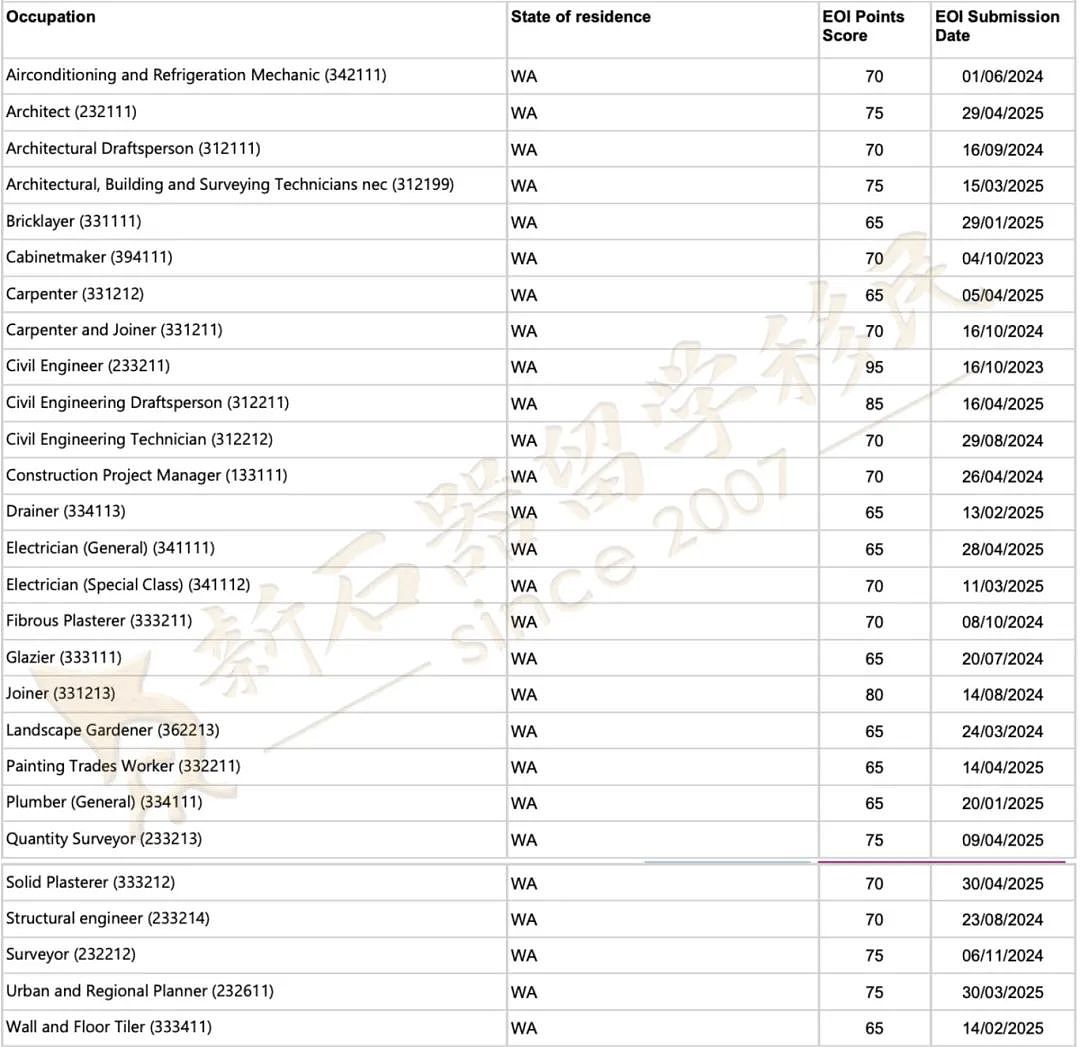This screenshot has height=1047, width=1080.
Task: Click the Wall and Floor Tiler entry
Action: coord(109,1026)
